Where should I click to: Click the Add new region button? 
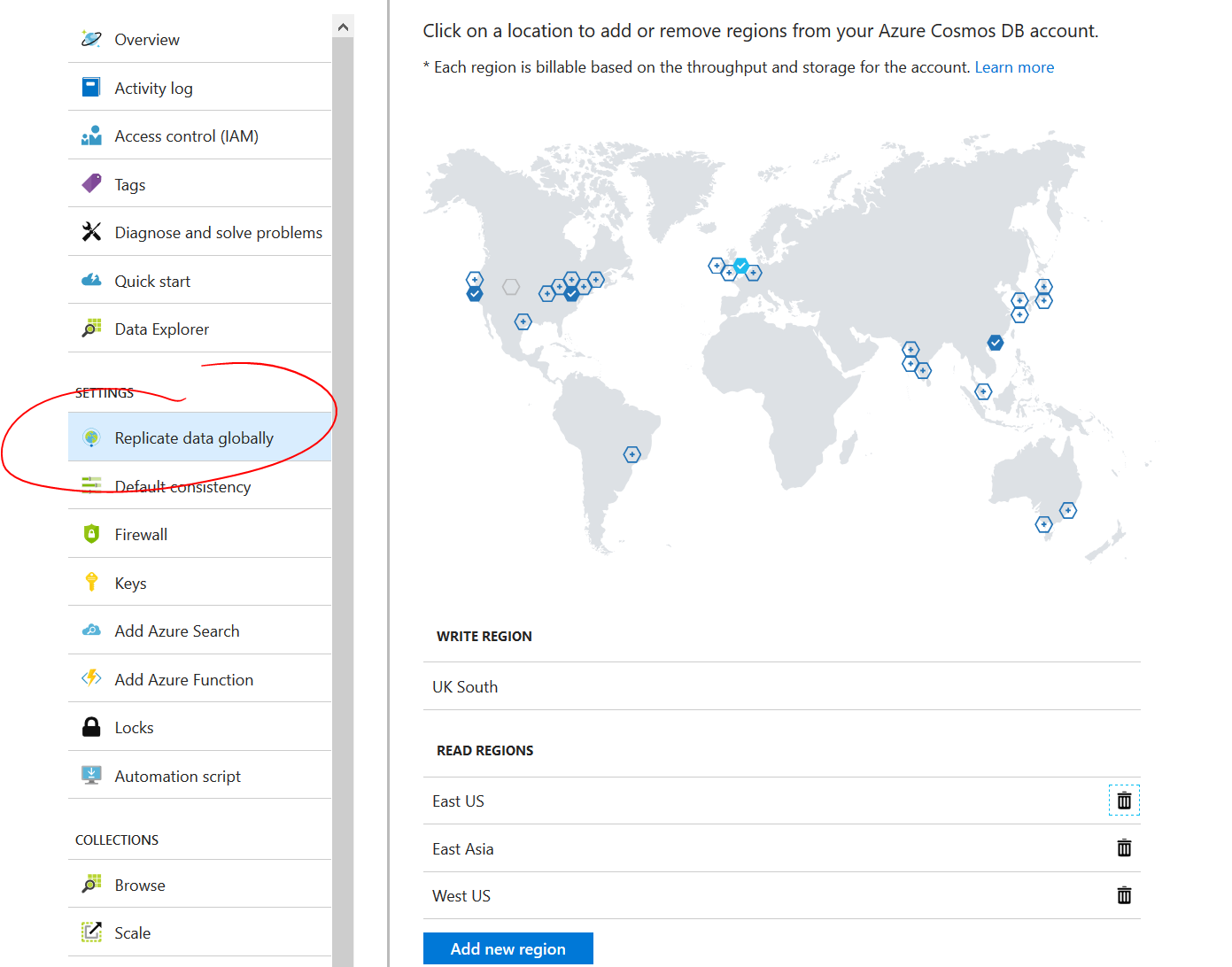(508, 948)
